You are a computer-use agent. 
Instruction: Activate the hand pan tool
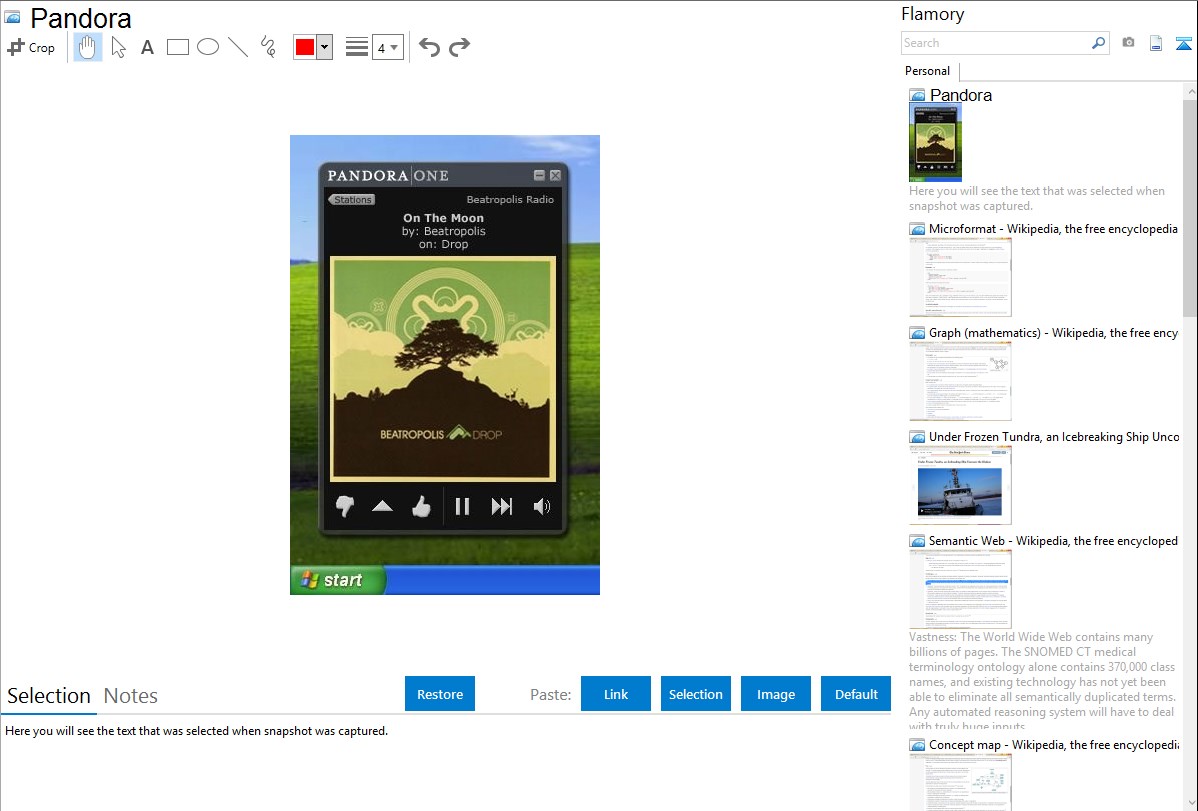click(88, 47)
